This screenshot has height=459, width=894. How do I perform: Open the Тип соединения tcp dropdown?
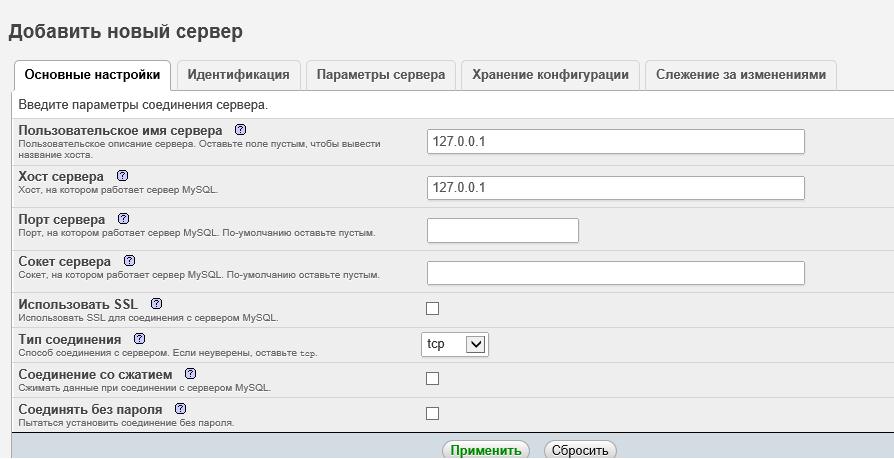pyautogui.click(x=455, y=344)
